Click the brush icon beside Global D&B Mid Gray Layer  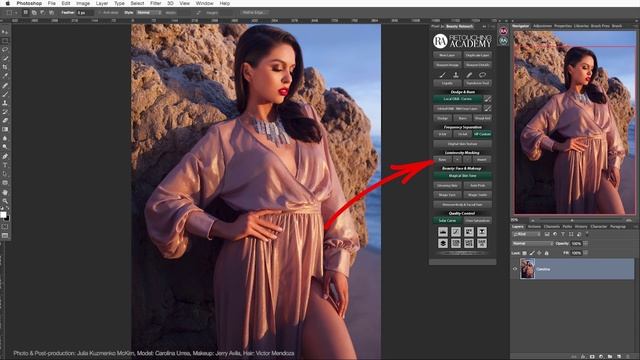[x=487, y=109]
